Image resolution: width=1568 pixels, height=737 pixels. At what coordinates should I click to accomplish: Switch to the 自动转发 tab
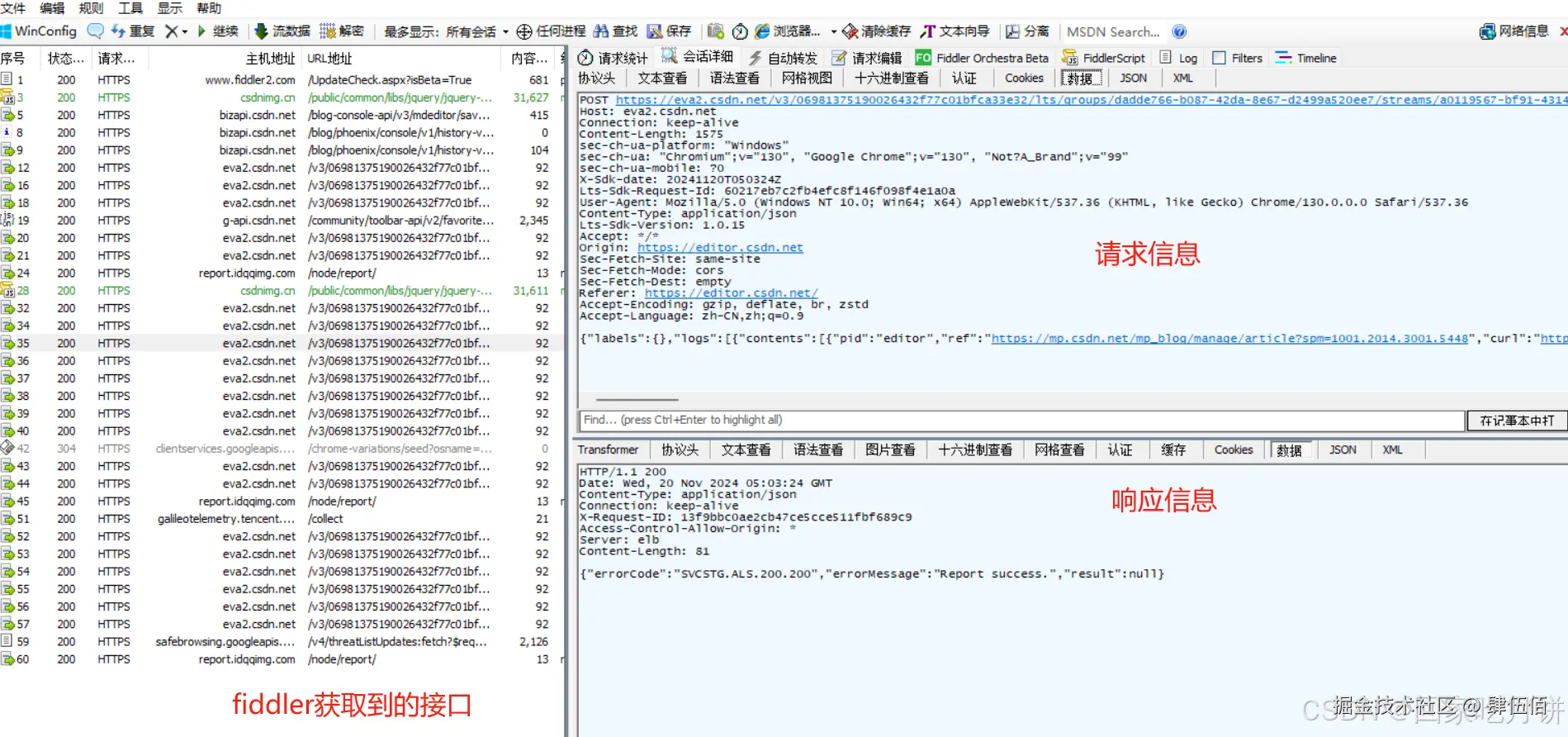(783, 58)
